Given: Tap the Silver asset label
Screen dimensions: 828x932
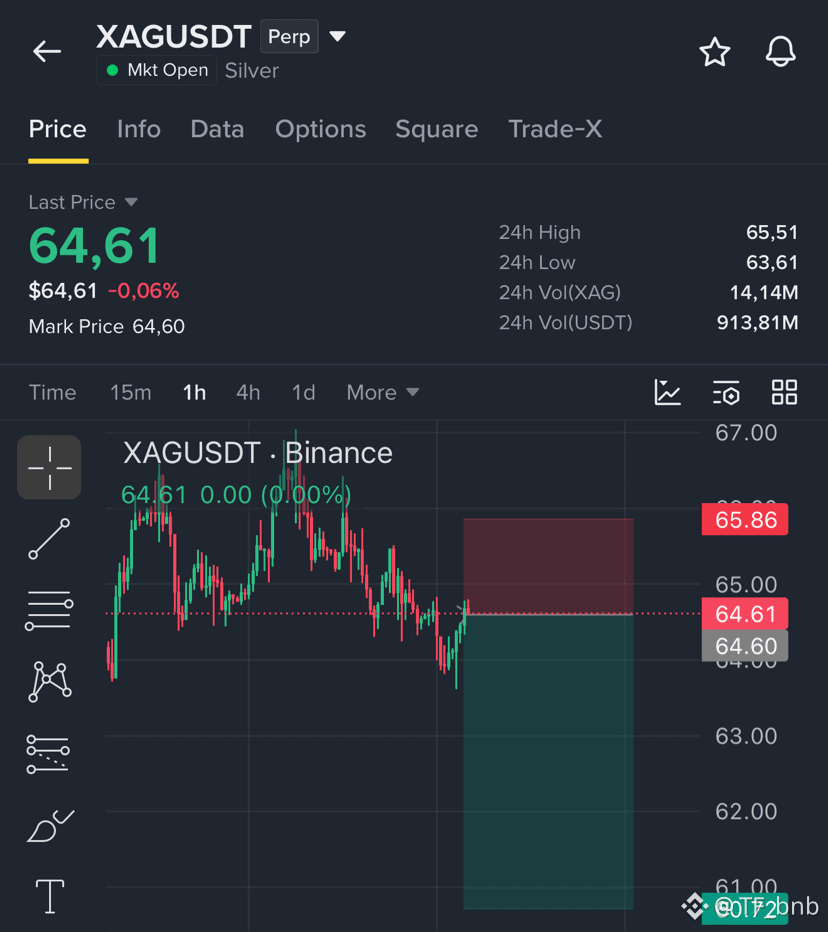Looking at the screenshot, I should pos(251,71).
